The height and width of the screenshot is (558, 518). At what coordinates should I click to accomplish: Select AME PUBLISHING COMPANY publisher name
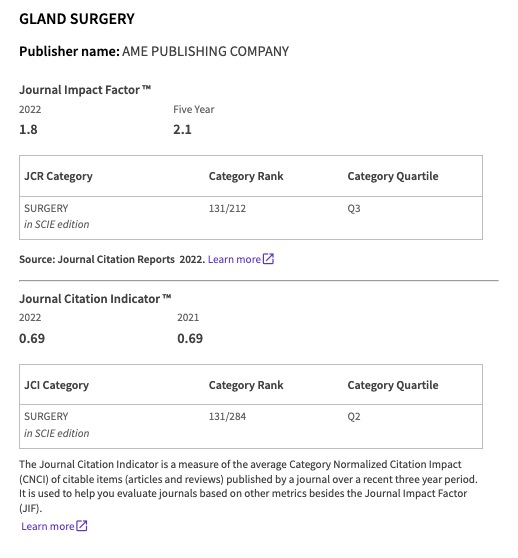[x=206, y=51]
